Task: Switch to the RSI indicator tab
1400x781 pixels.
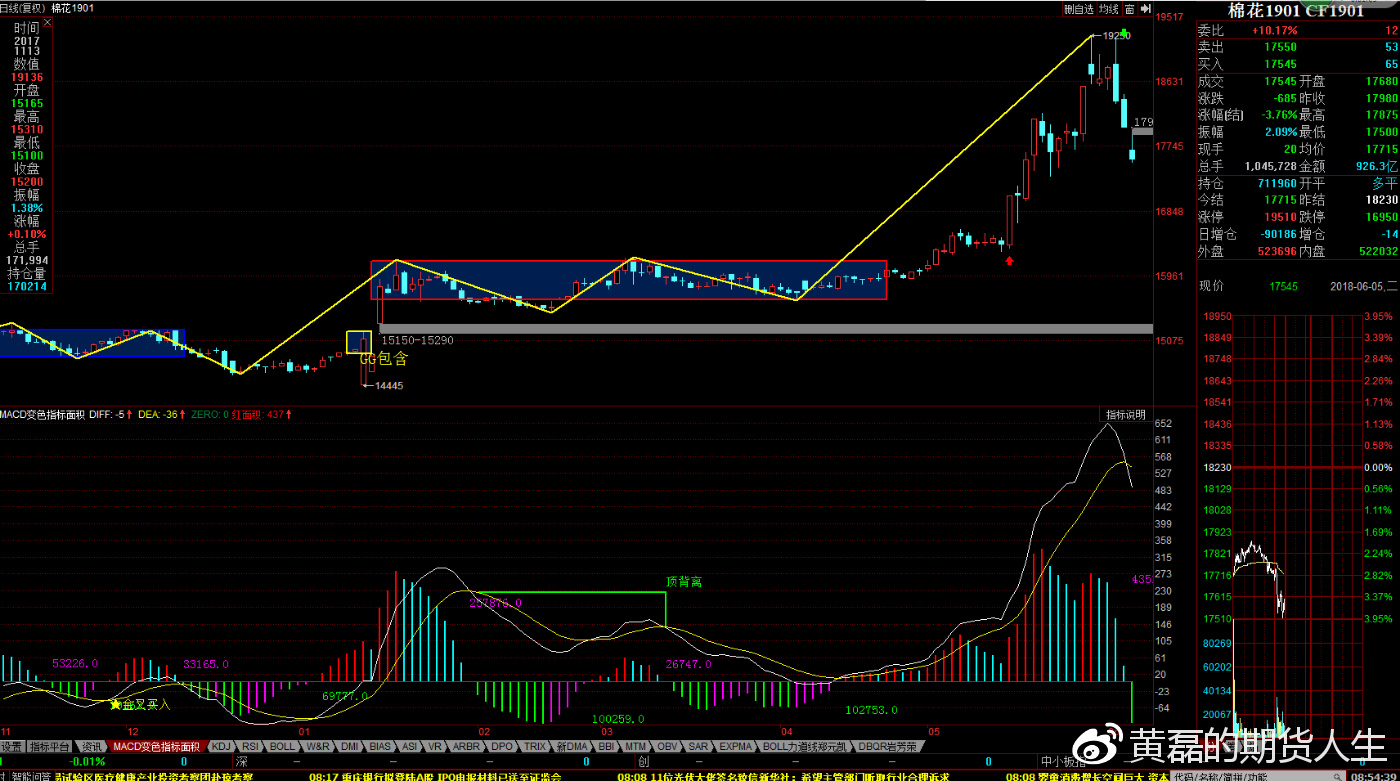Action: [250, 747]
